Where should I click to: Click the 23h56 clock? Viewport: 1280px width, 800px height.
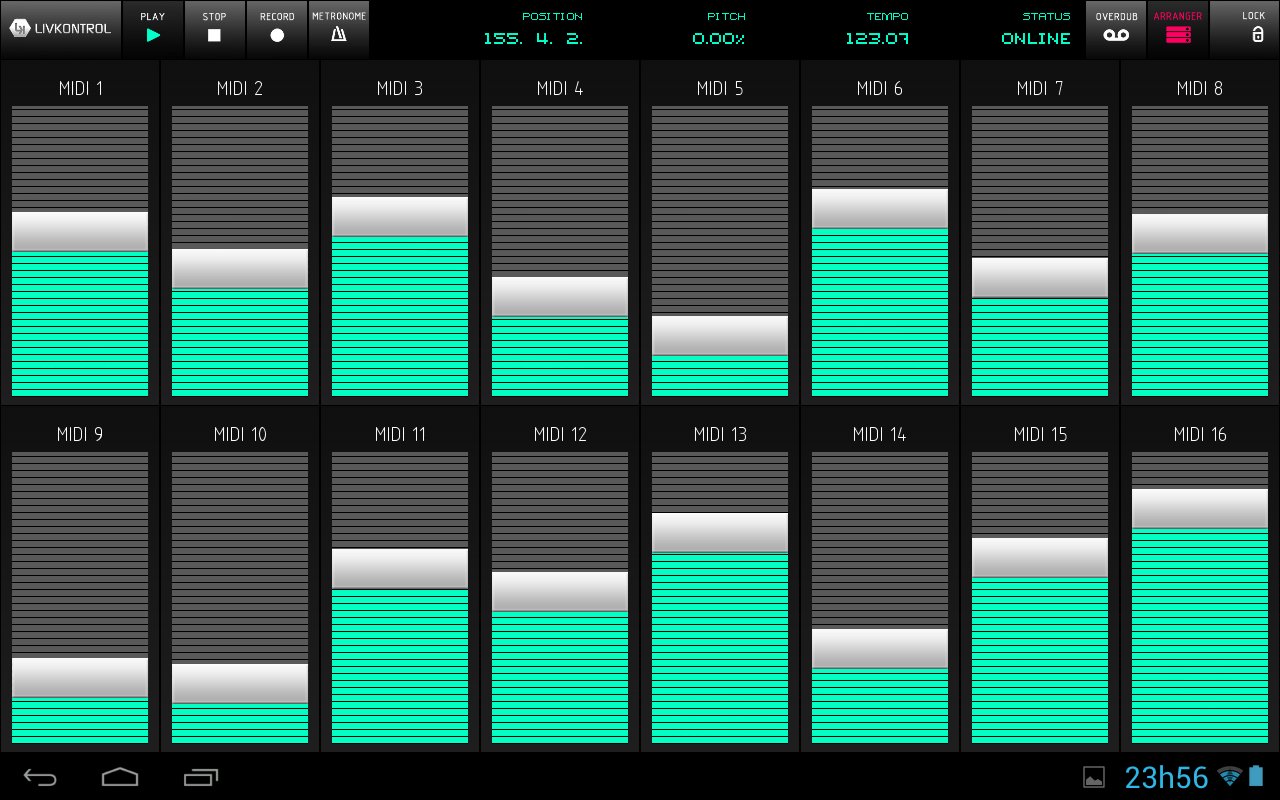click(1167, 777)
